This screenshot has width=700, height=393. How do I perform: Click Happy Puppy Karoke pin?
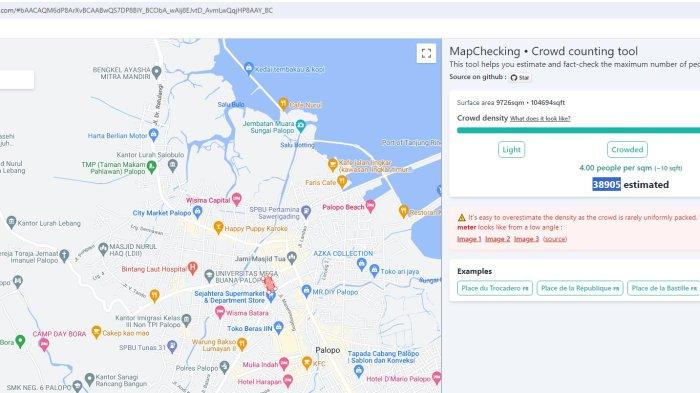tap(218, 228)
